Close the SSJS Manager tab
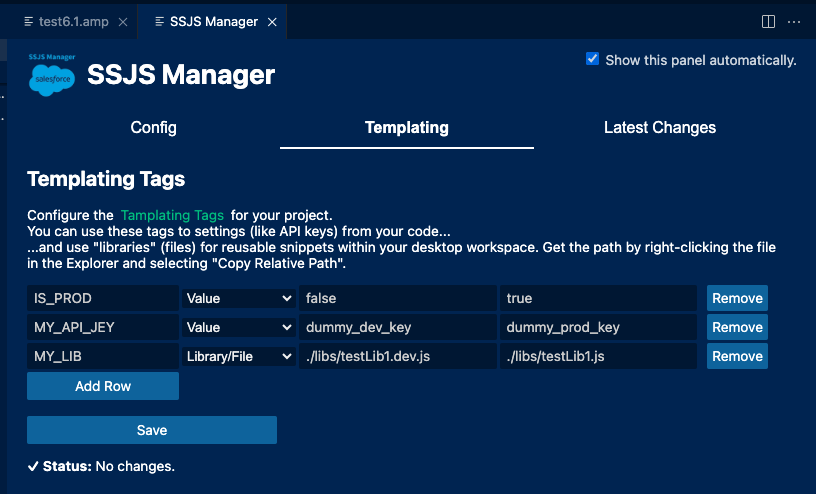816x494 pixels. [x=272, y=22]
